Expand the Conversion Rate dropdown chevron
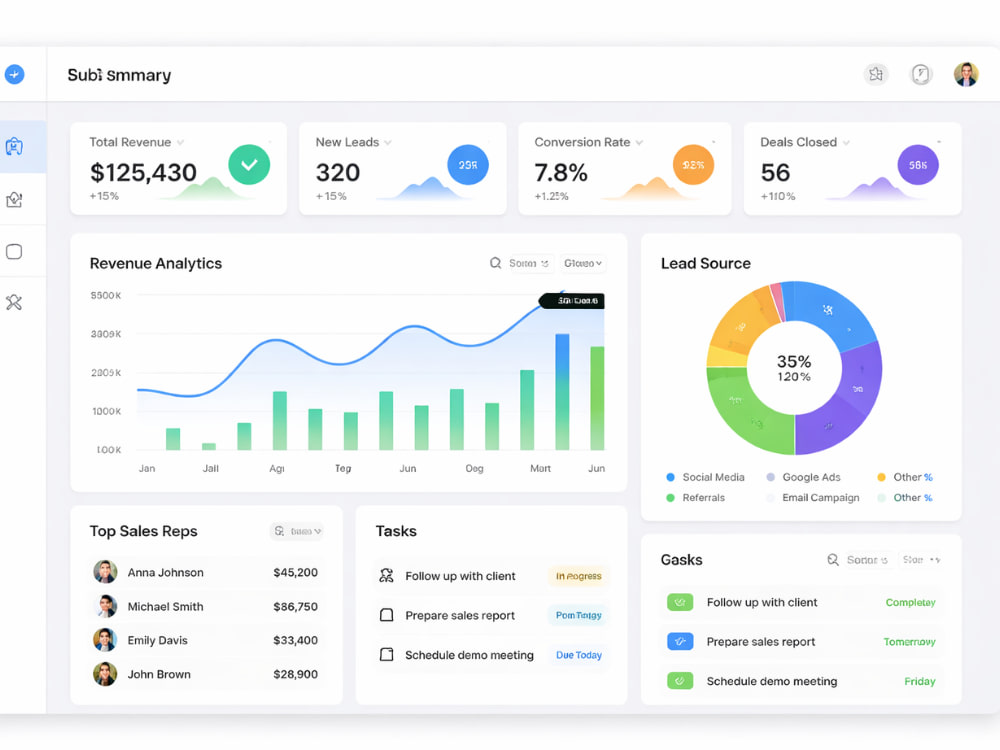1000x750 pixels. (639, 142)
